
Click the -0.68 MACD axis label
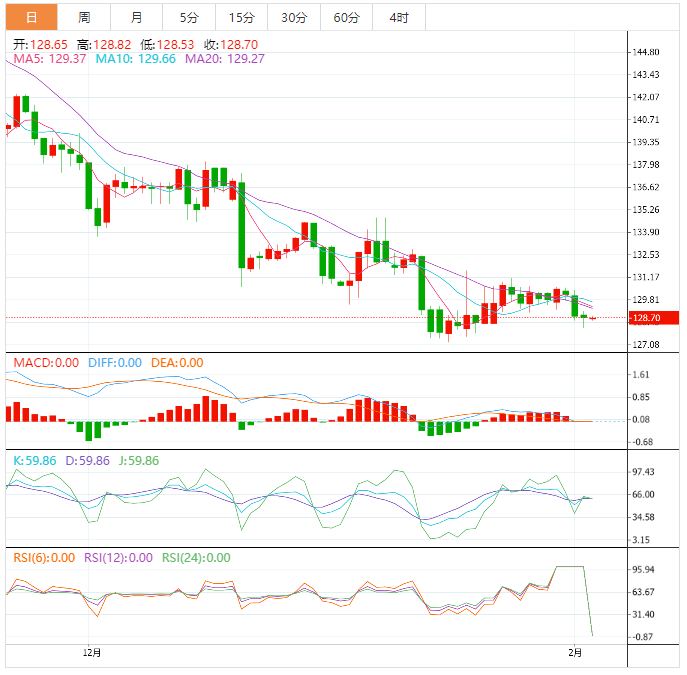point(642,442)
